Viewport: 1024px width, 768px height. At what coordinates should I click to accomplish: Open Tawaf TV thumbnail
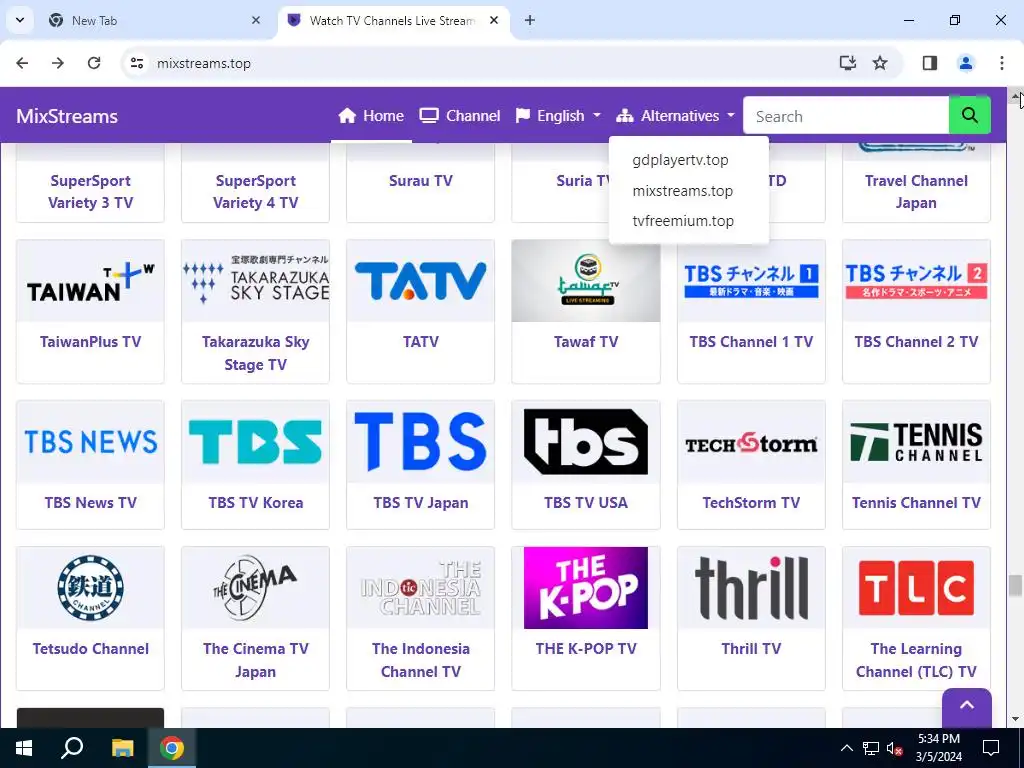tap(586, 281)
